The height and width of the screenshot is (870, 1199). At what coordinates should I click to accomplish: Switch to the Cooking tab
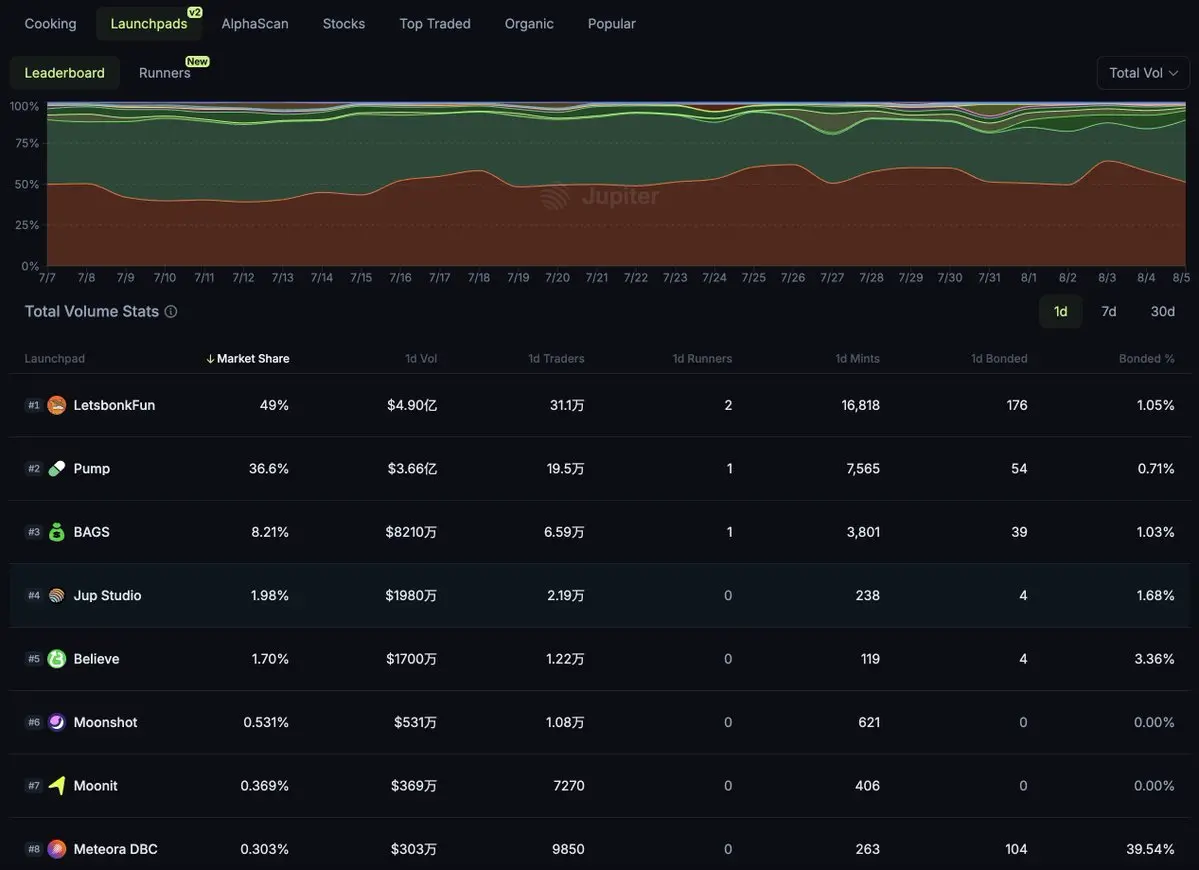click(x=50, y=24)
